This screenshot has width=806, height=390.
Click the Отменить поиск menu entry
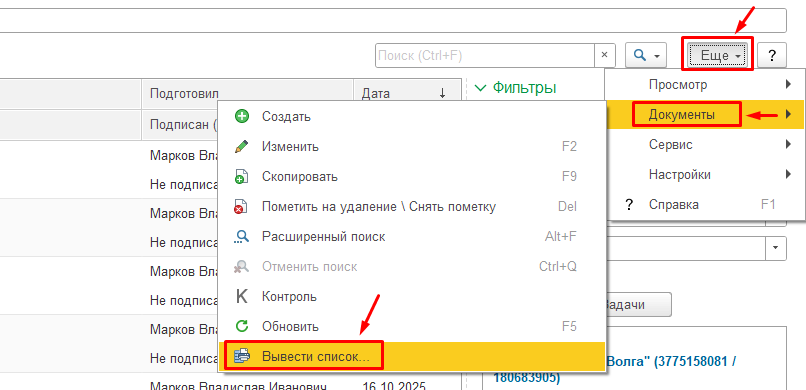coord(413,267)
